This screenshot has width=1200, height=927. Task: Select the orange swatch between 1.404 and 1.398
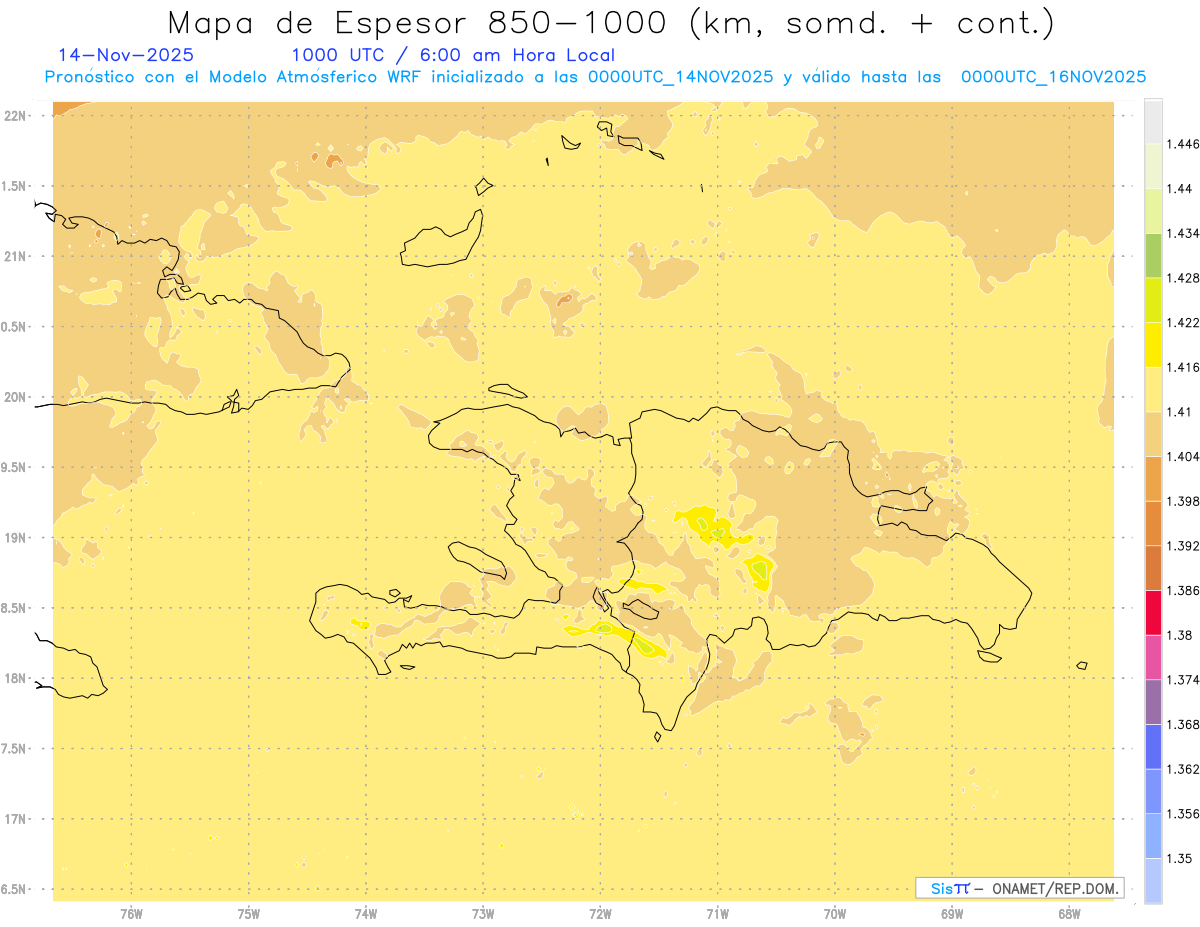point(1153,479)
